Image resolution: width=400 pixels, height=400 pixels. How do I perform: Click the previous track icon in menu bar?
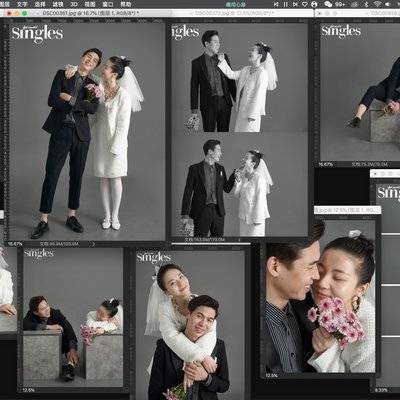[x=276, y=4]
